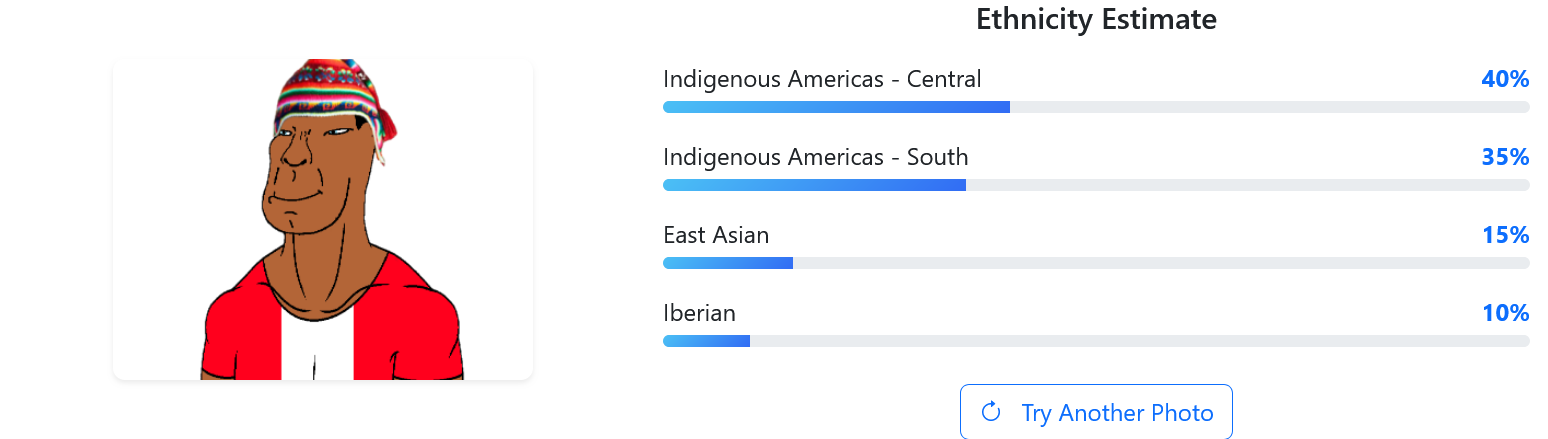The height and width of the screenshot is (439, 1548).
Task: Click the gray unfilled track of the Iberian bar
Action: pyautogui.click(x=1140, y=341)
